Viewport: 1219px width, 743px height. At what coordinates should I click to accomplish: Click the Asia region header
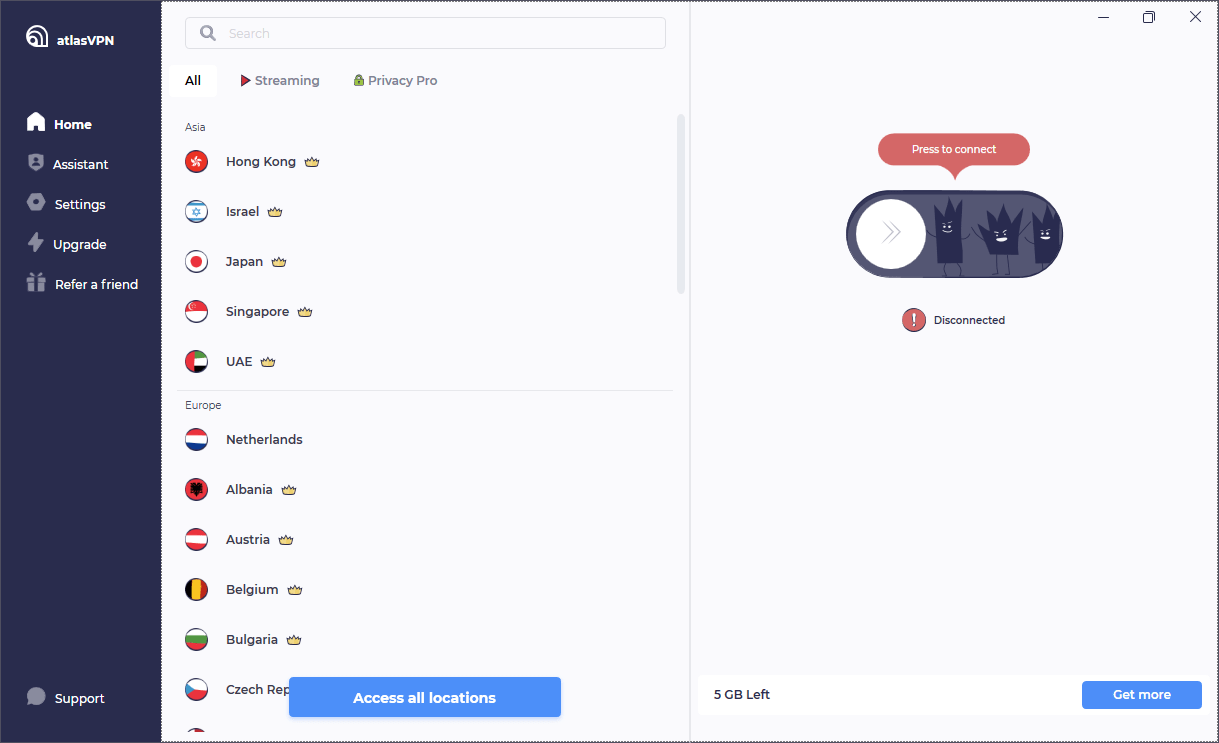pyautogui.click(x=195, y=127)
